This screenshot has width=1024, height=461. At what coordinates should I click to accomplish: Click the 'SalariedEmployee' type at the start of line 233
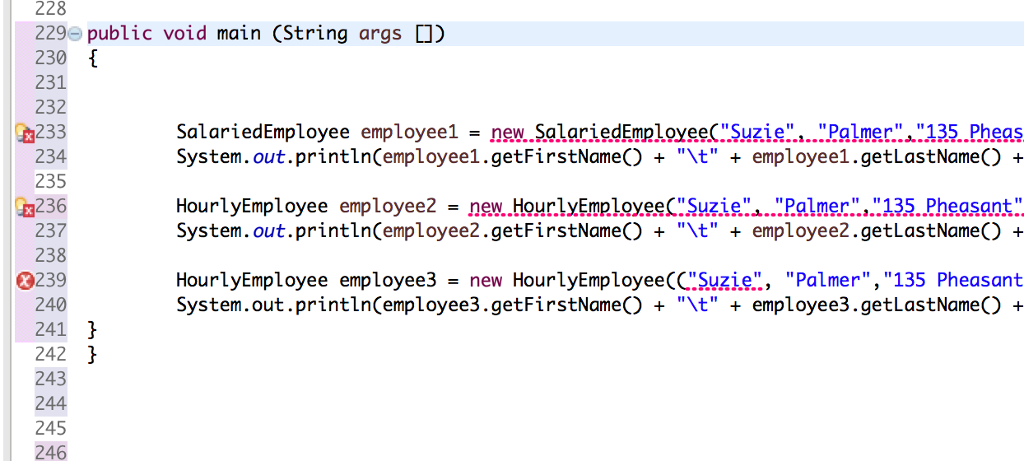point(263,133)
